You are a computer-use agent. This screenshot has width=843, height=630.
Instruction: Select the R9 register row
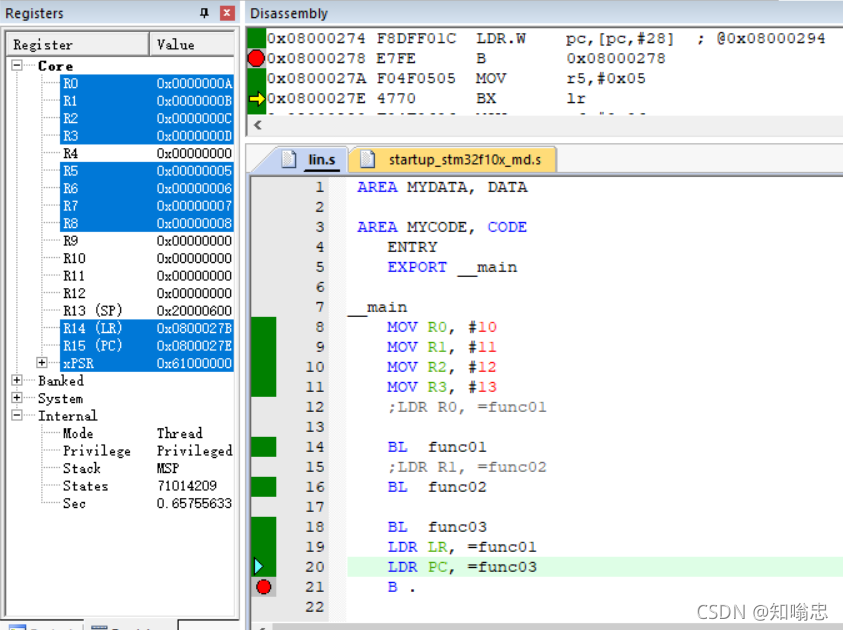point(147,241)
